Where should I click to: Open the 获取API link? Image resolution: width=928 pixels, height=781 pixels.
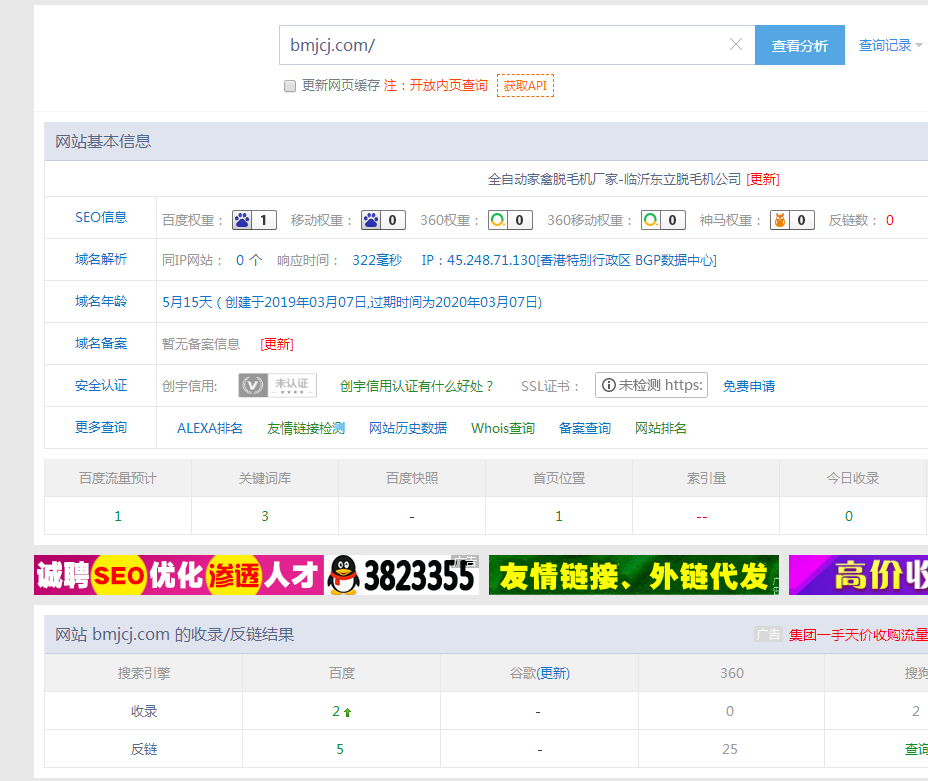pos(525,86)
